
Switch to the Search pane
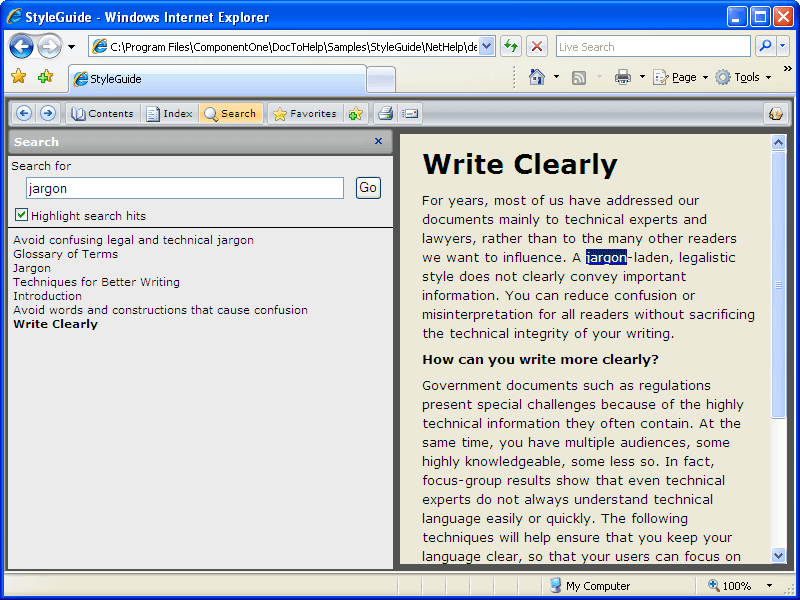tap(231, 113)
